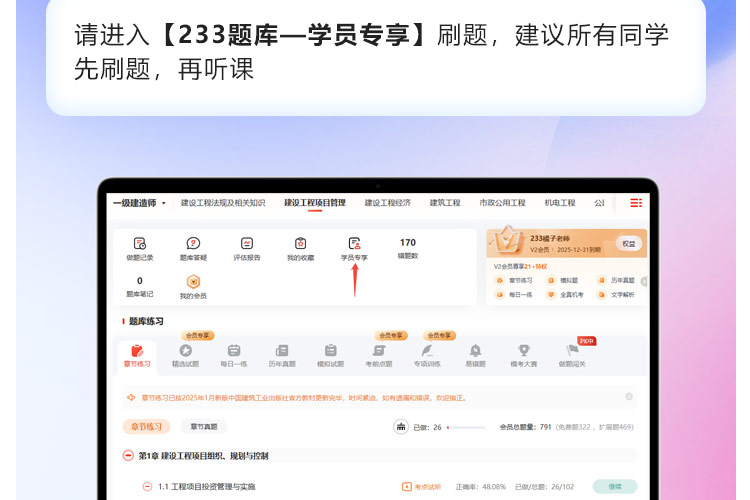Select the orange 章节练习 pill button

click(146, 426)
